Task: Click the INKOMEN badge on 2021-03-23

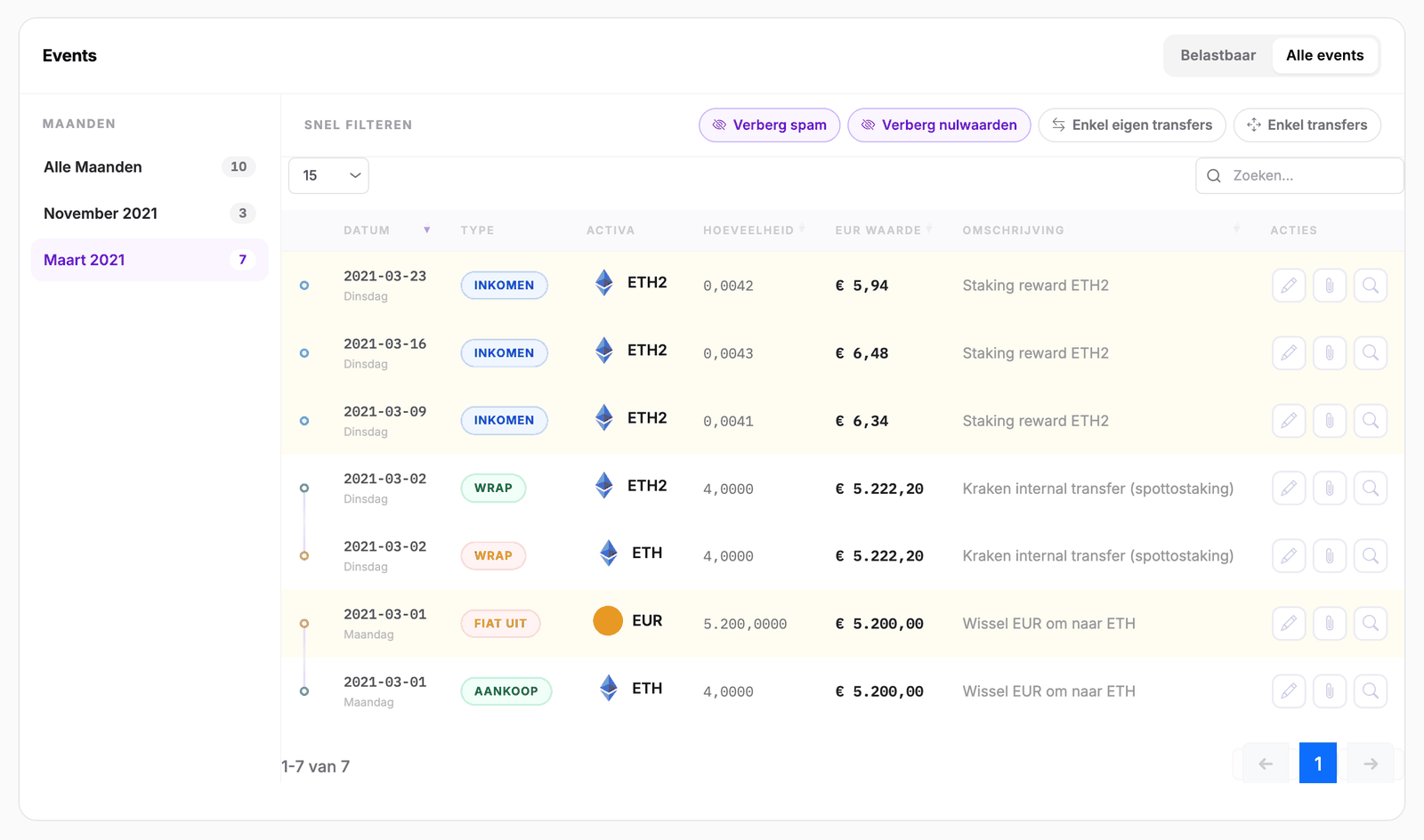Action: (x=504, y=286)
